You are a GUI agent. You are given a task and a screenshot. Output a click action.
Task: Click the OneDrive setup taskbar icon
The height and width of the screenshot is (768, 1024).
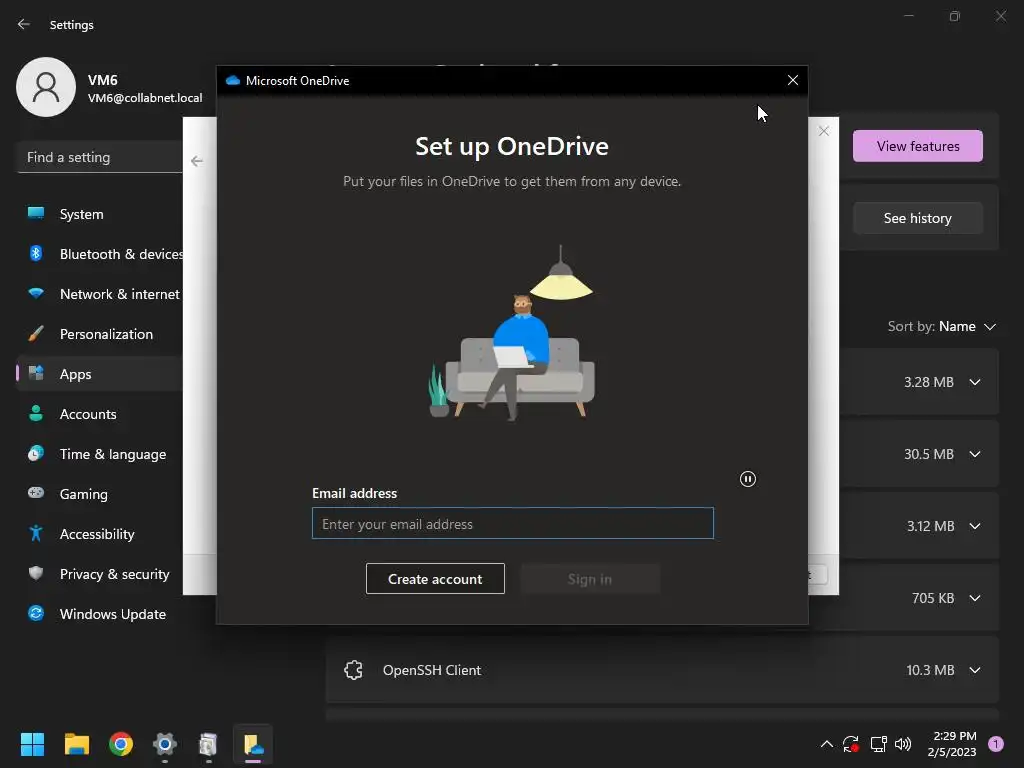(253, 744)
